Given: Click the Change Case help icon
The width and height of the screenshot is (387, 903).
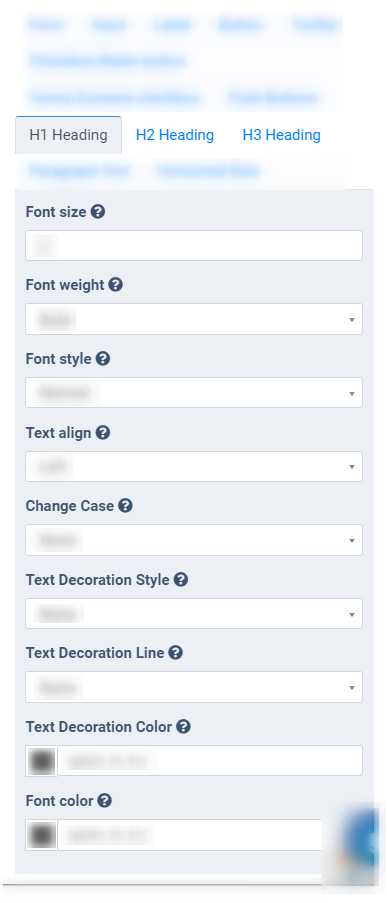Looking at the screenshot, I should click(125, 506).
